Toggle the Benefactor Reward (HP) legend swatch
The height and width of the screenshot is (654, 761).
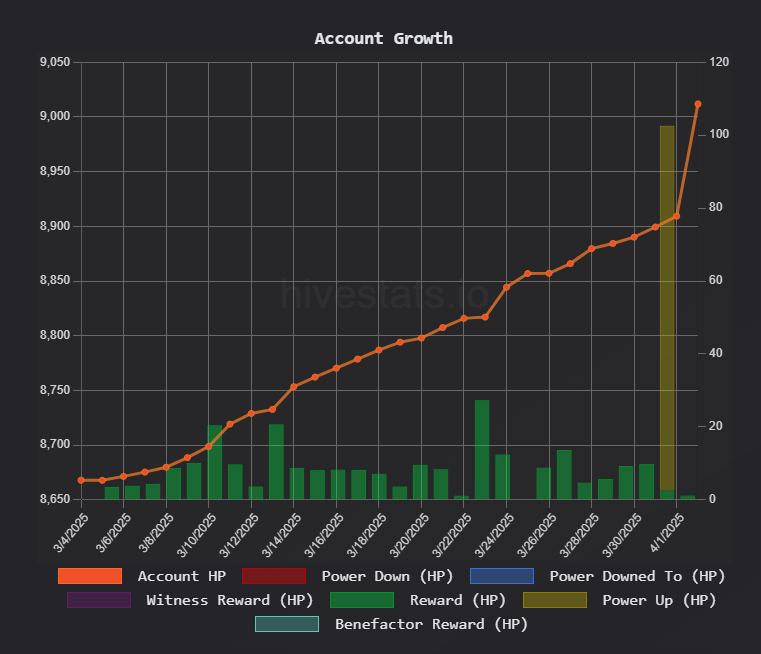click(x=287, y=624)
